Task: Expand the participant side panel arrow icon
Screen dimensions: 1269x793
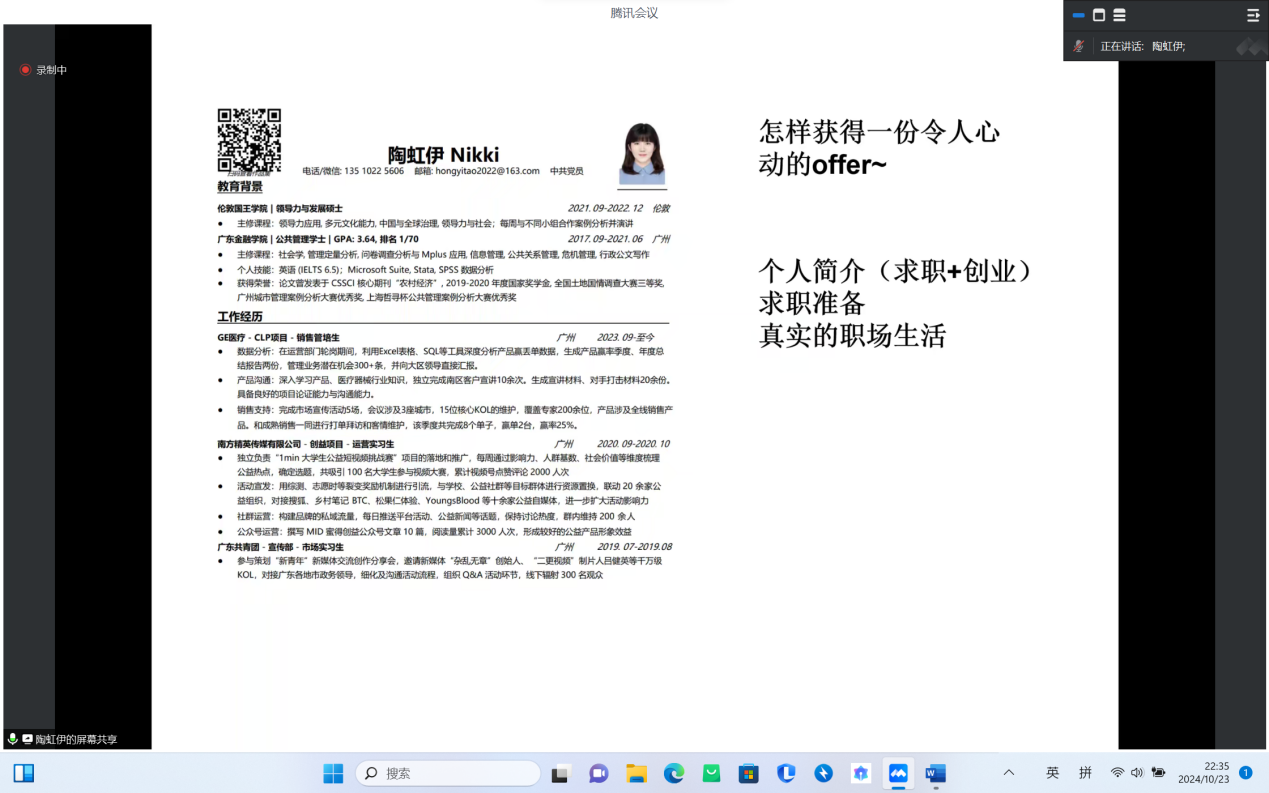Action: [x=1253, y=15]
